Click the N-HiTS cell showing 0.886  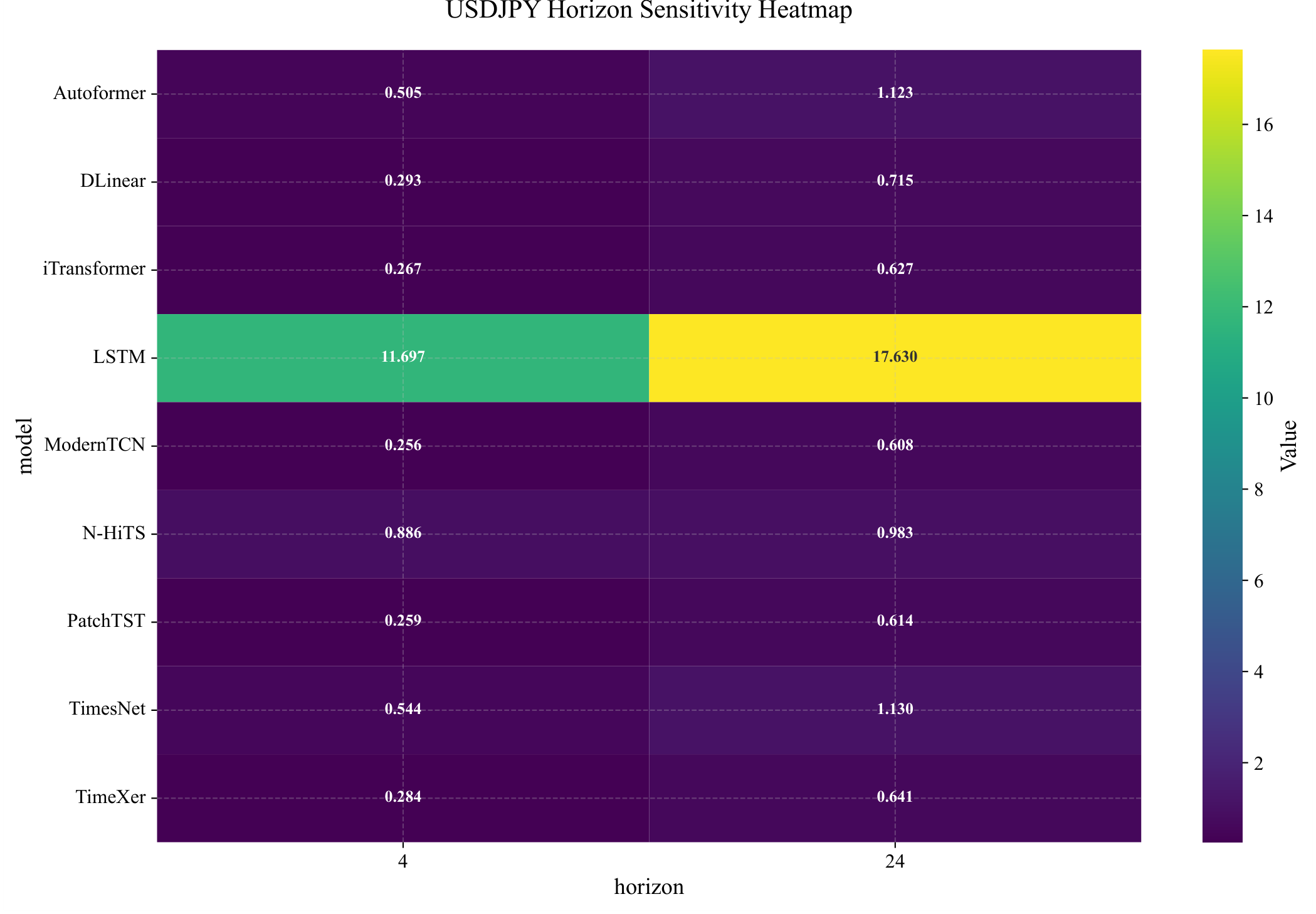point(403,534)
